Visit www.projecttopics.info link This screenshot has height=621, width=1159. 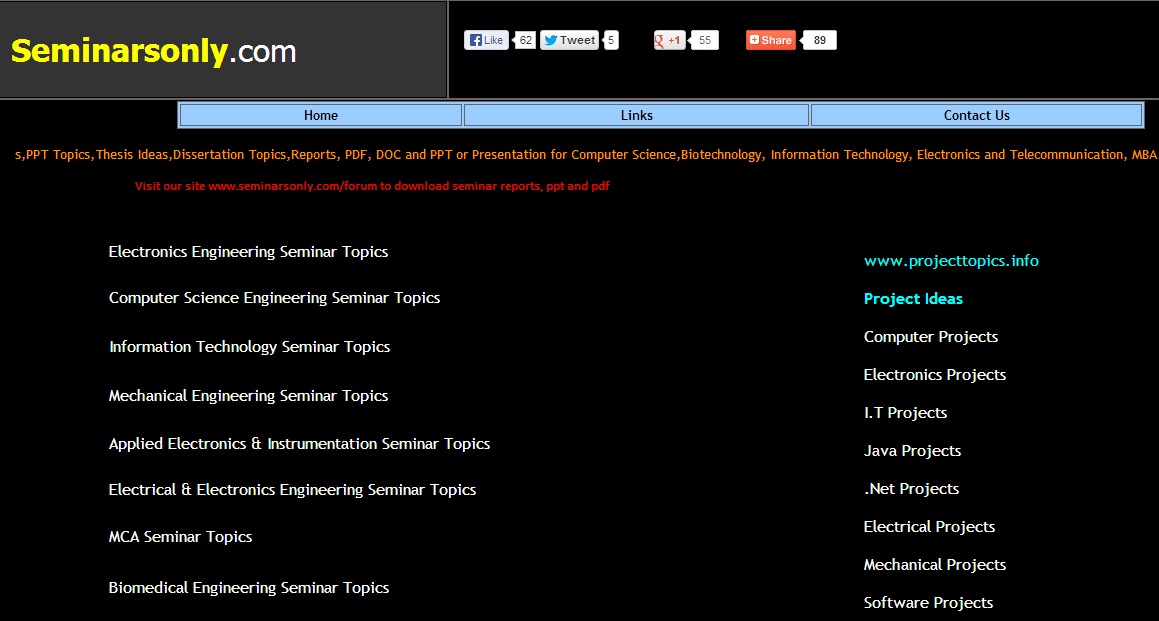coord(951,261)
